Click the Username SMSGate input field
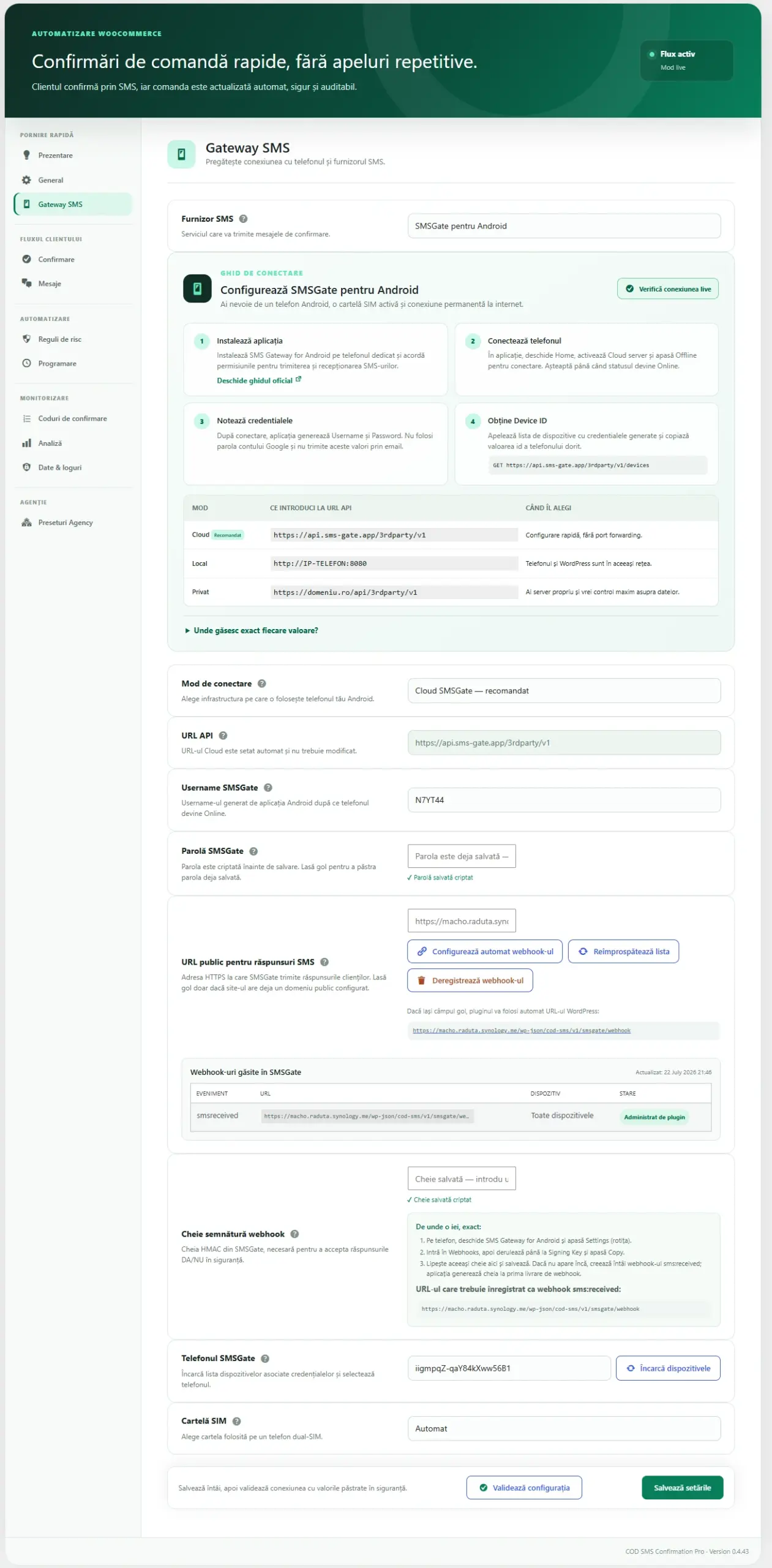This screenshot has width=772, height=1568. pyautogui.click(x=564, y=800)
